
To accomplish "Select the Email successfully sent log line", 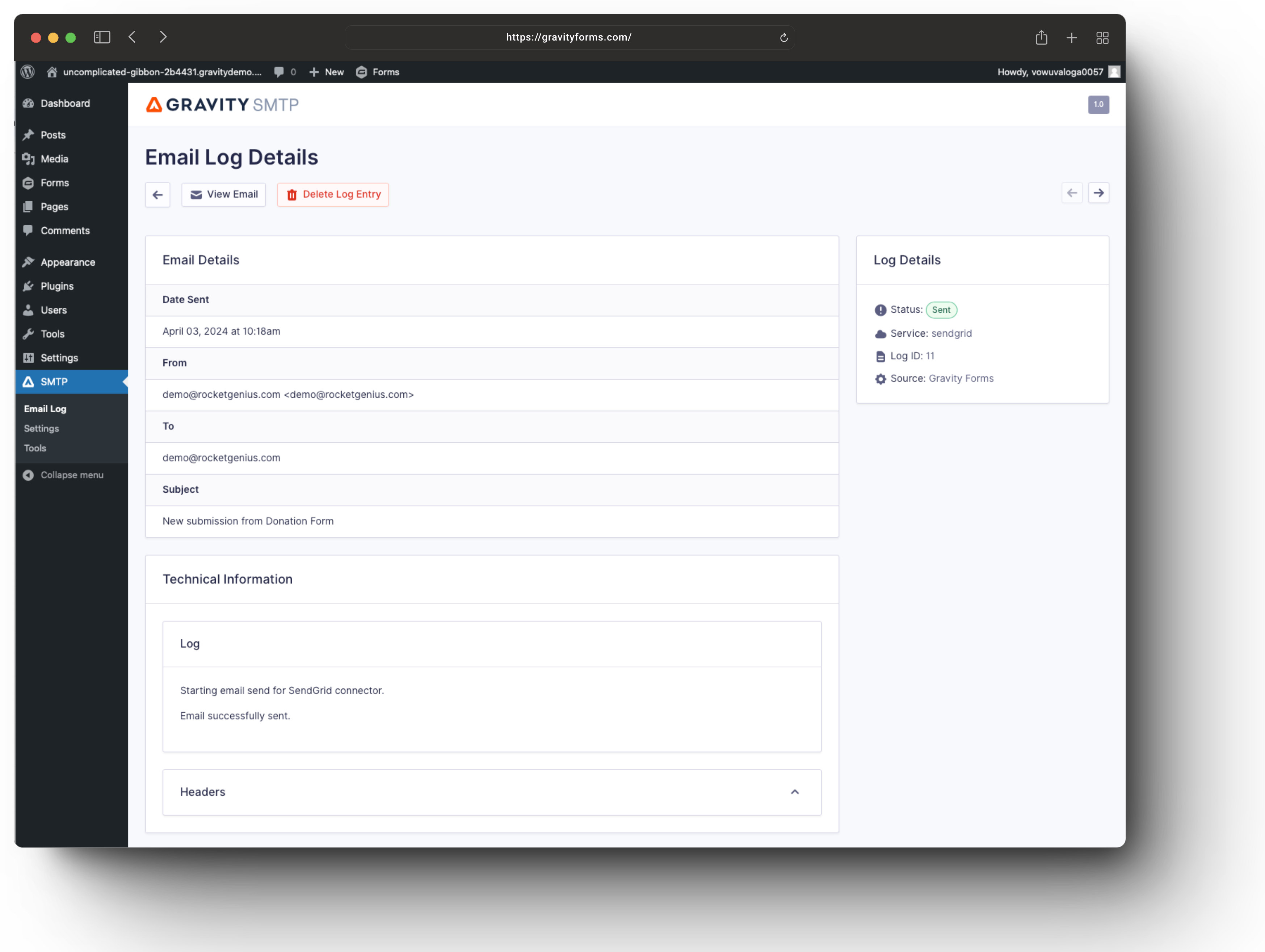I will tap(235, 716).
